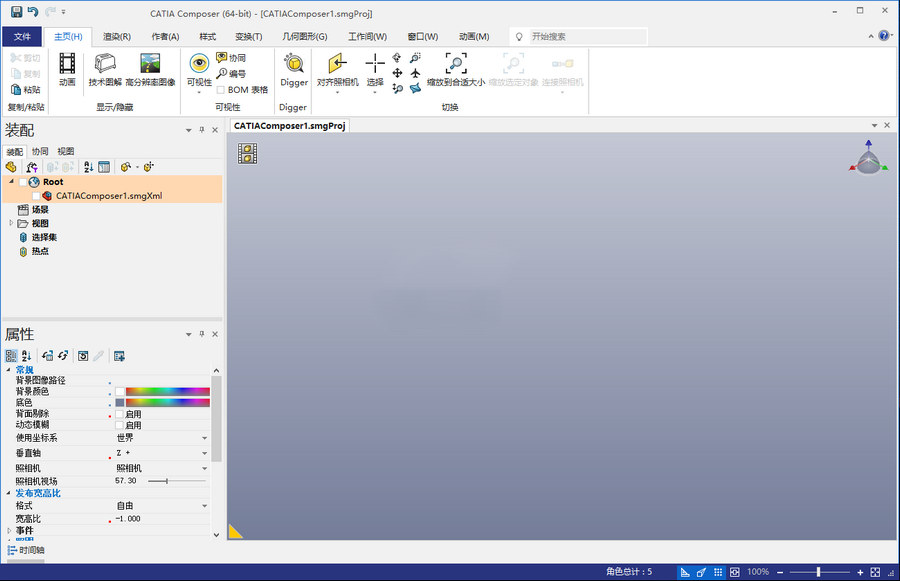Select the 选择集 tree item

pos(44,237)
